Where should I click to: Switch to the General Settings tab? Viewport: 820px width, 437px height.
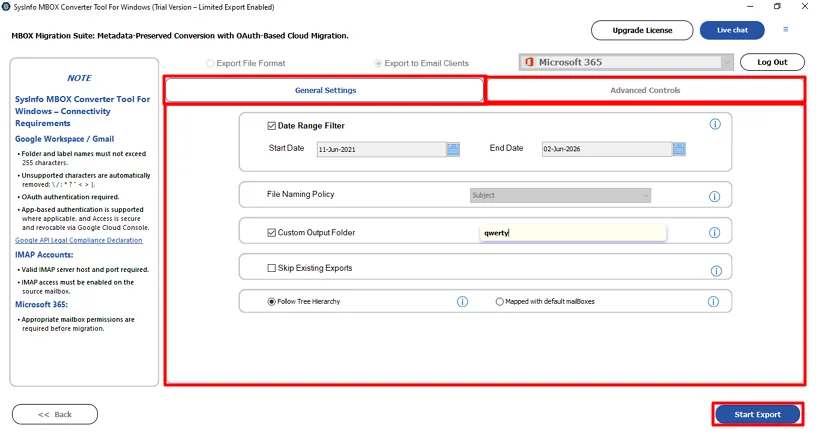click(x=325, y=90)
